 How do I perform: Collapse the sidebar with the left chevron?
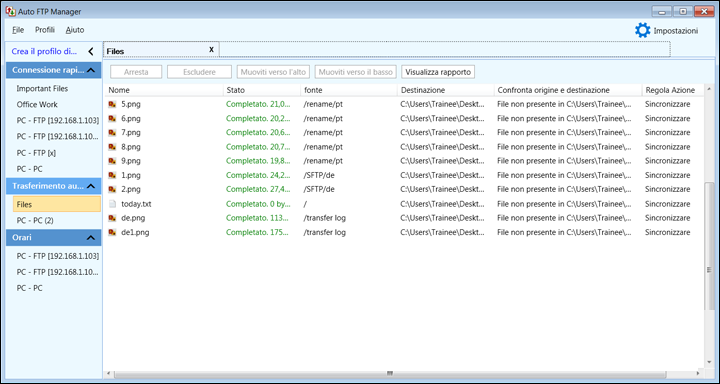(x=90, y=51)
